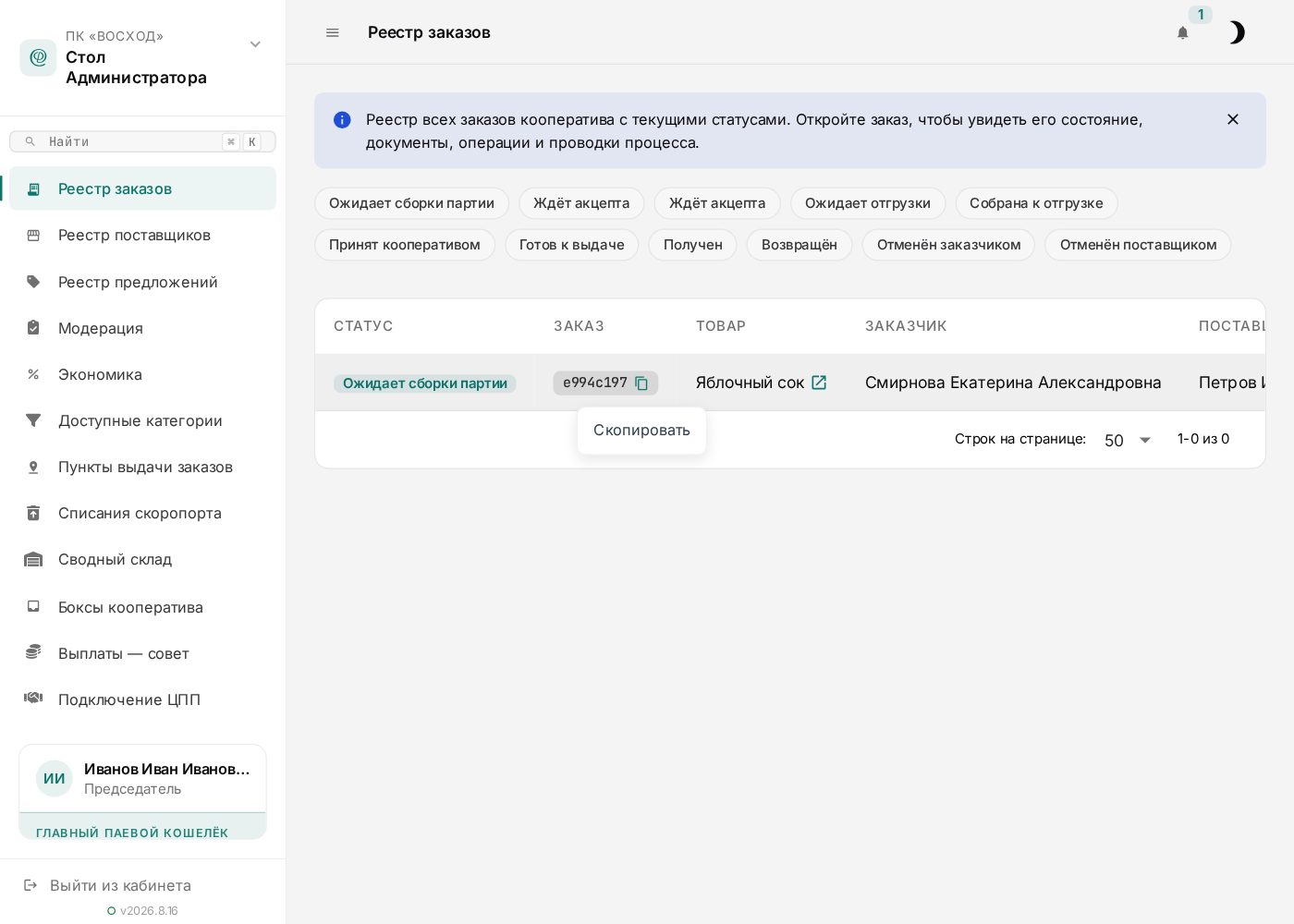Viewport: 1294px width, 924px height.
Task: Open Реестр заказов menu item
Action: [x=142, y=188]
